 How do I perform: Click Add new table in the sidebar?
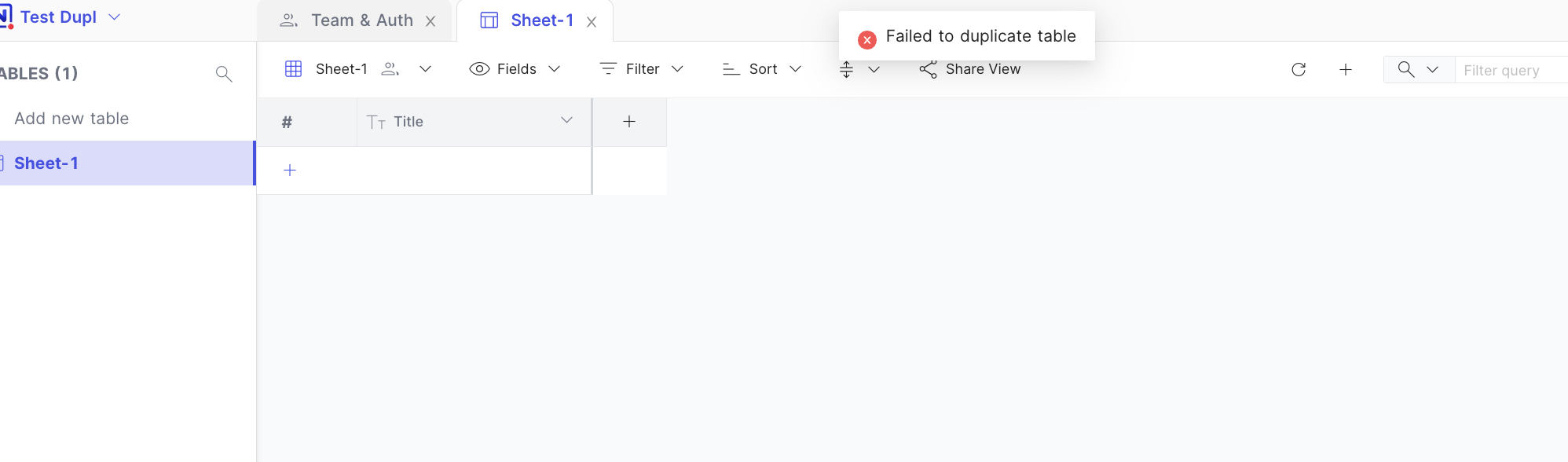click(x=71, y=118)
